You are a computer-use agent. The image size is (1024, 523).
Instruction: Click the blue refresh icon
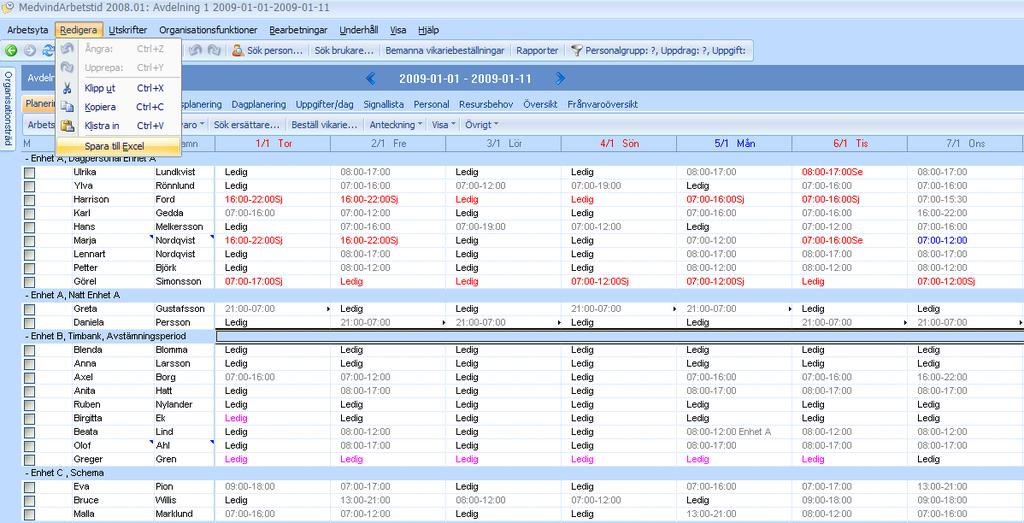click(x=48, y=50)
